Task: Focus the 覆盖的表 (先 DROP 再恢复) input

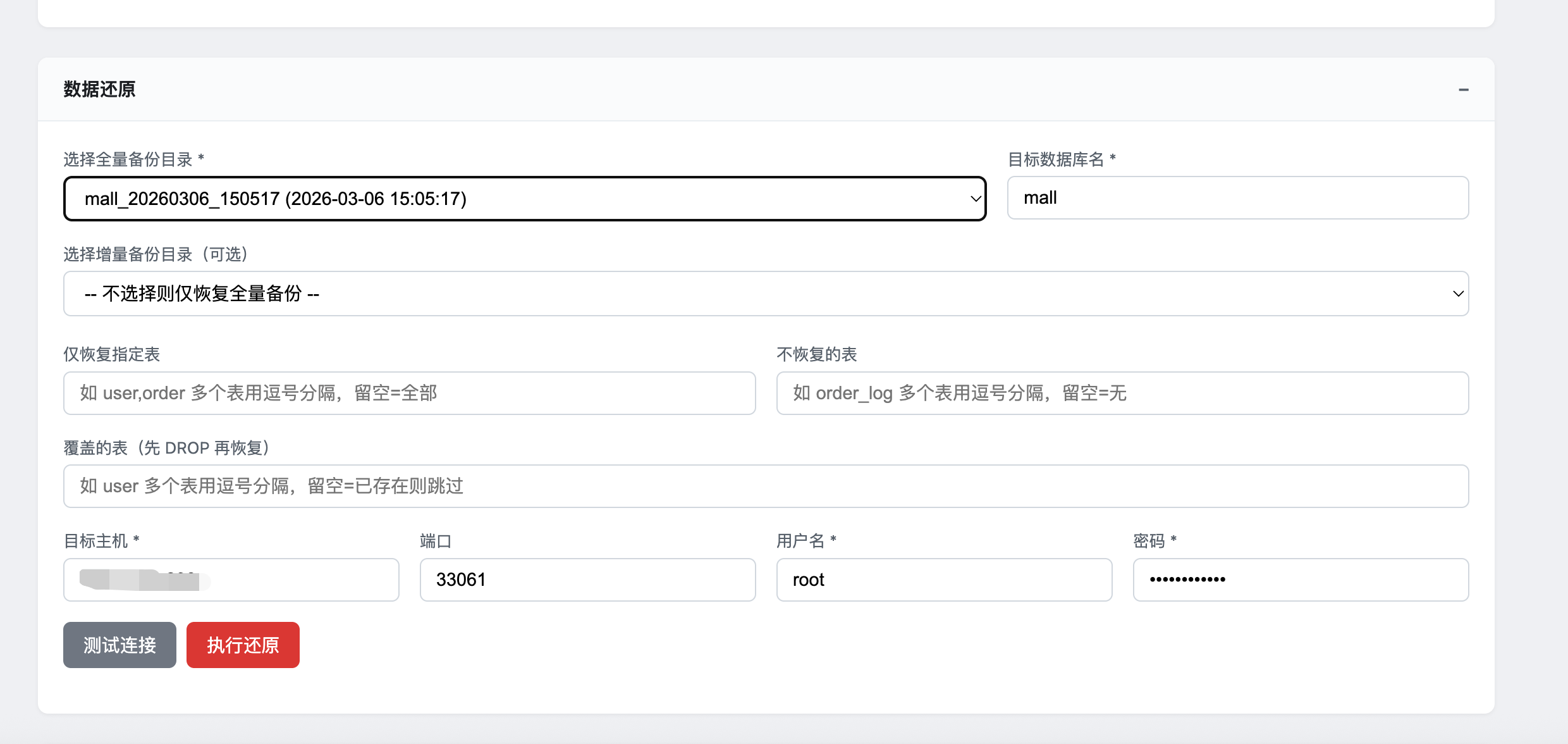Action: (766, 486)
